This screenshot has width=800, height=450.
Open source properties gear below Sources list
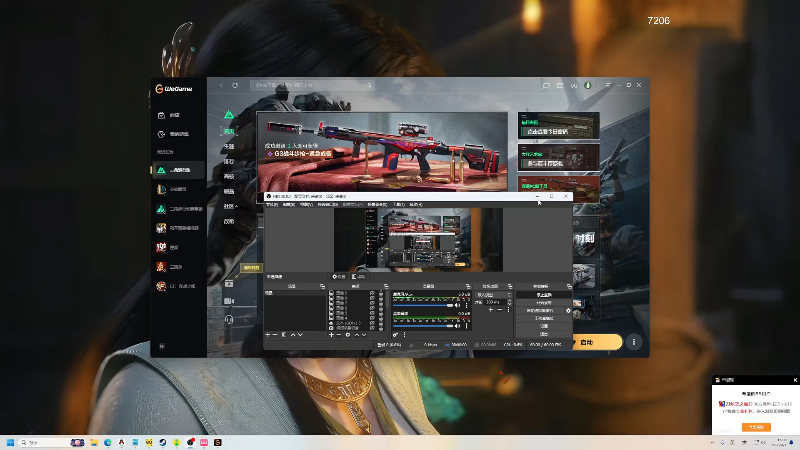point(348,335)
